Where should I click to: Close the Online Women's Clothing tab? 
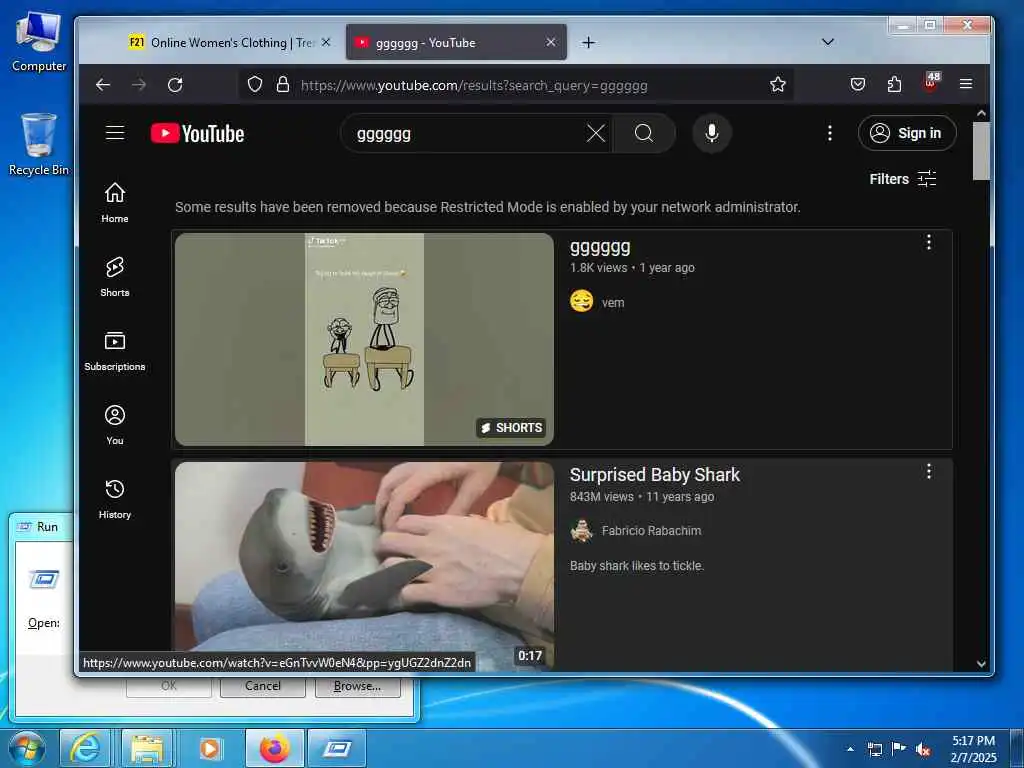(x=326, y=42)
